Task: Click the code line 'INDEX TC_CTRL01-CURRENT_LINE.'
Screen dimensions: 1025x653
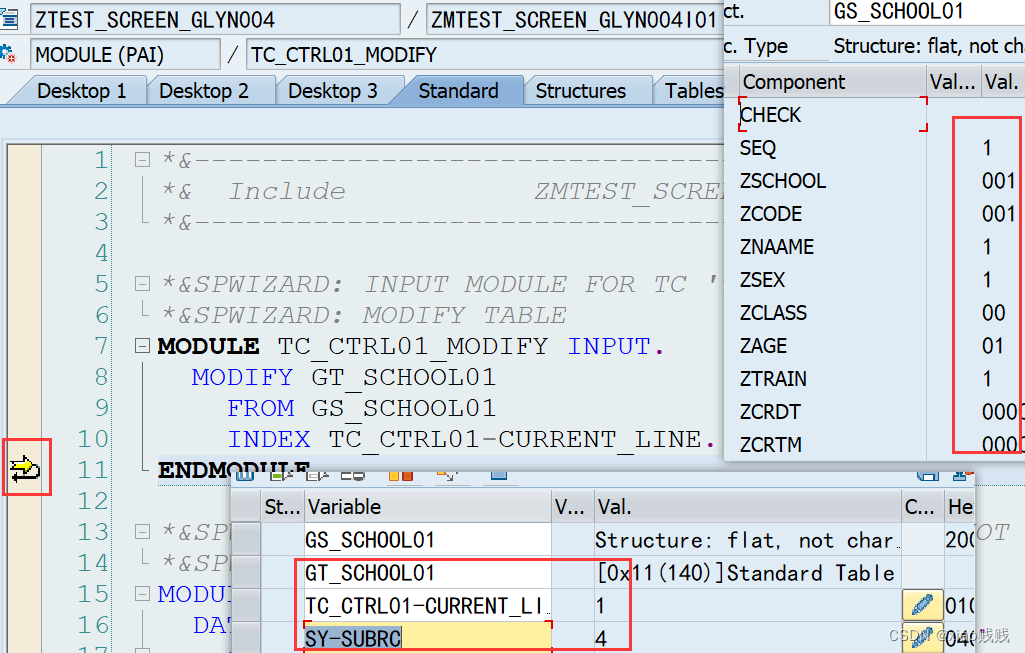Action: pos(471,439)
